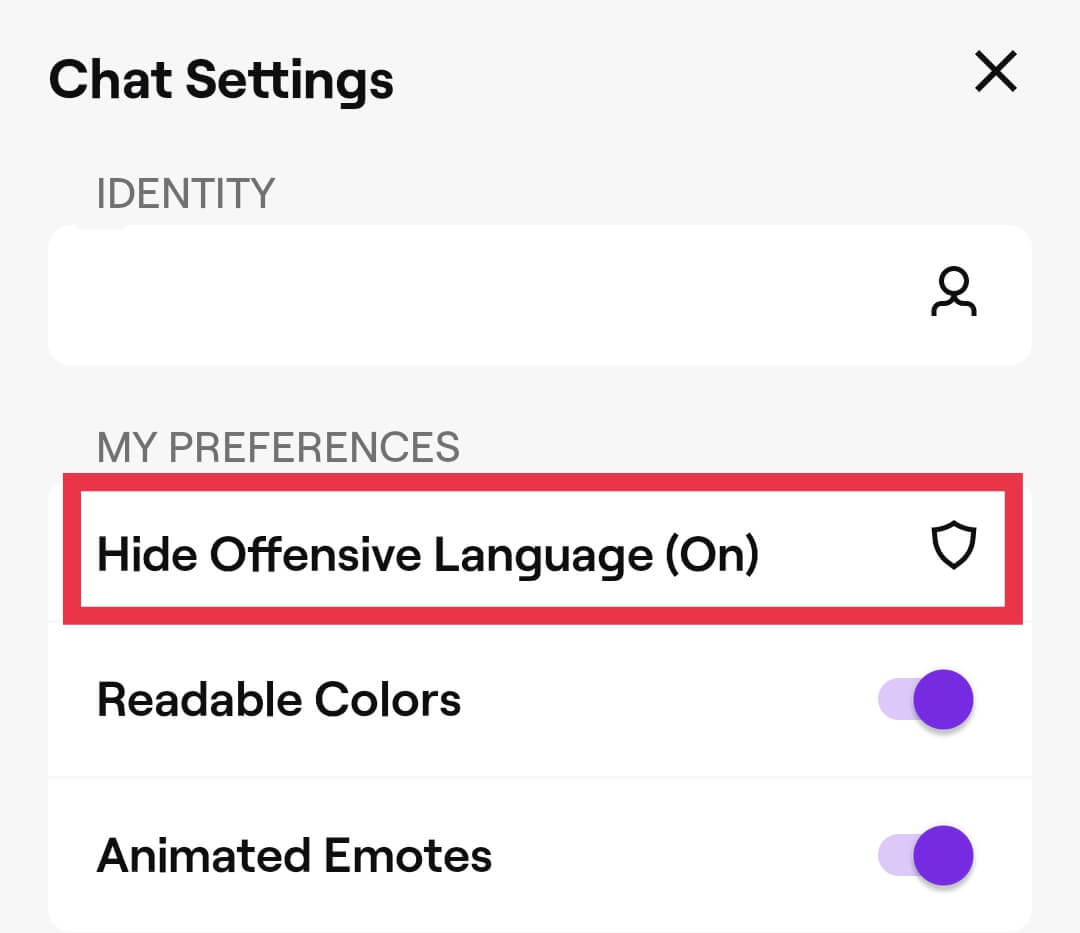Close the Chat Settings panel
Screen dimensions: 1080x933
click(x=996, y=73)
